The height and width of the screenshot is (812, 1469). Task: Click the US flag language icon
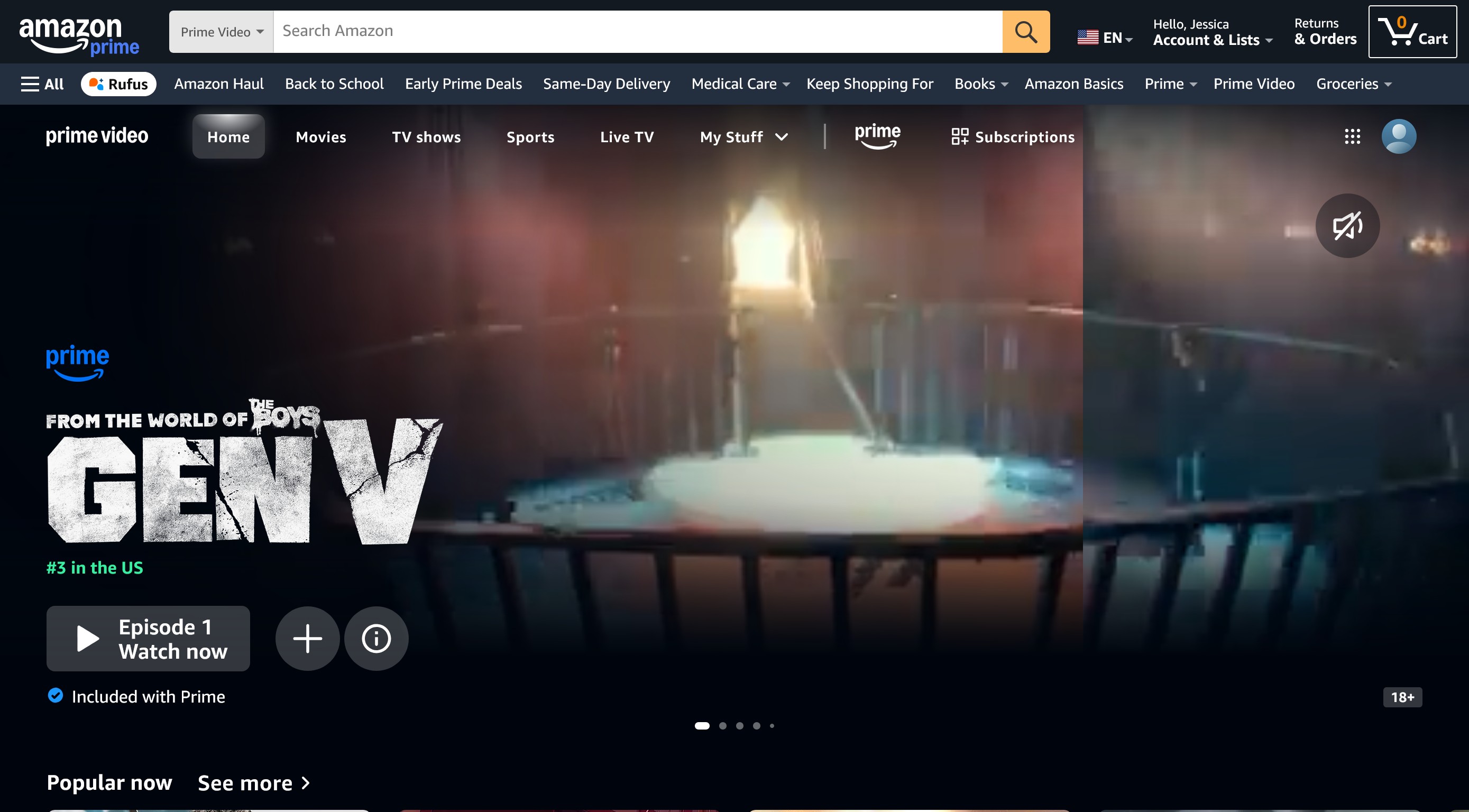pyautogui.click(x=1088, y=38)
